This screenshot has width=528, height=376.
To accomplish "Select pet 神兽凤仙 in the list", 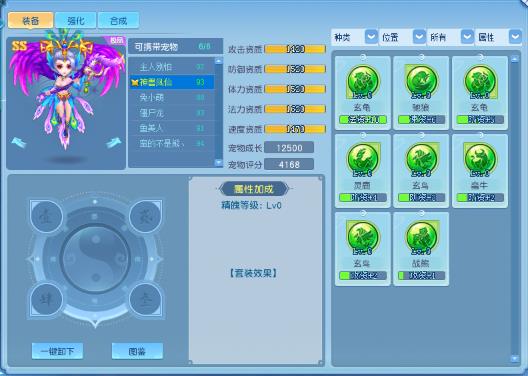I will tap(172, 82).
